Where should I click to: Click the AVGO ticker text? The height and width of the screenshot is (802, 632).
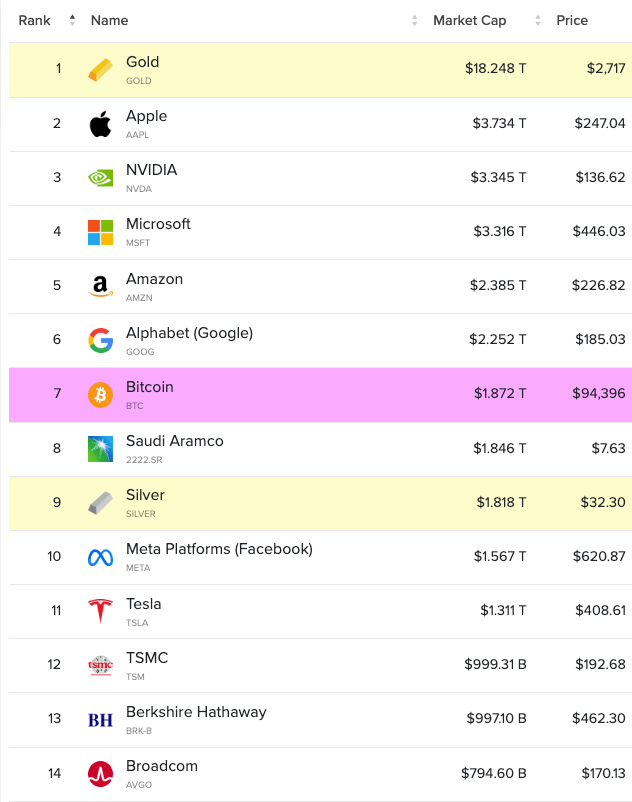point(139,785)
